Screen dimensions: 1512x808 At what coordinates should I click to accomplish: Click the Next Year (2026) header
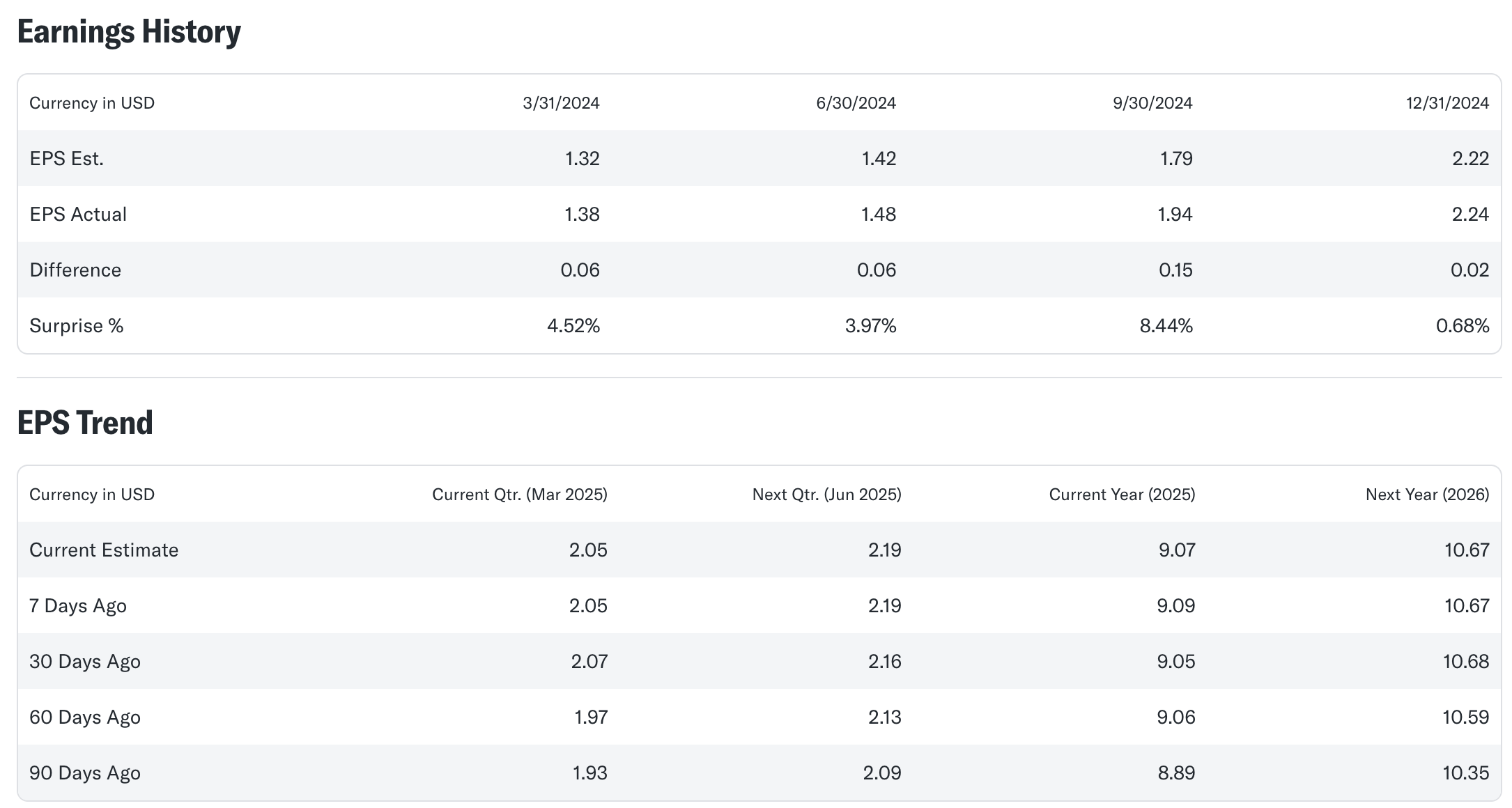pyautogui.click(x=1427, y=495)
